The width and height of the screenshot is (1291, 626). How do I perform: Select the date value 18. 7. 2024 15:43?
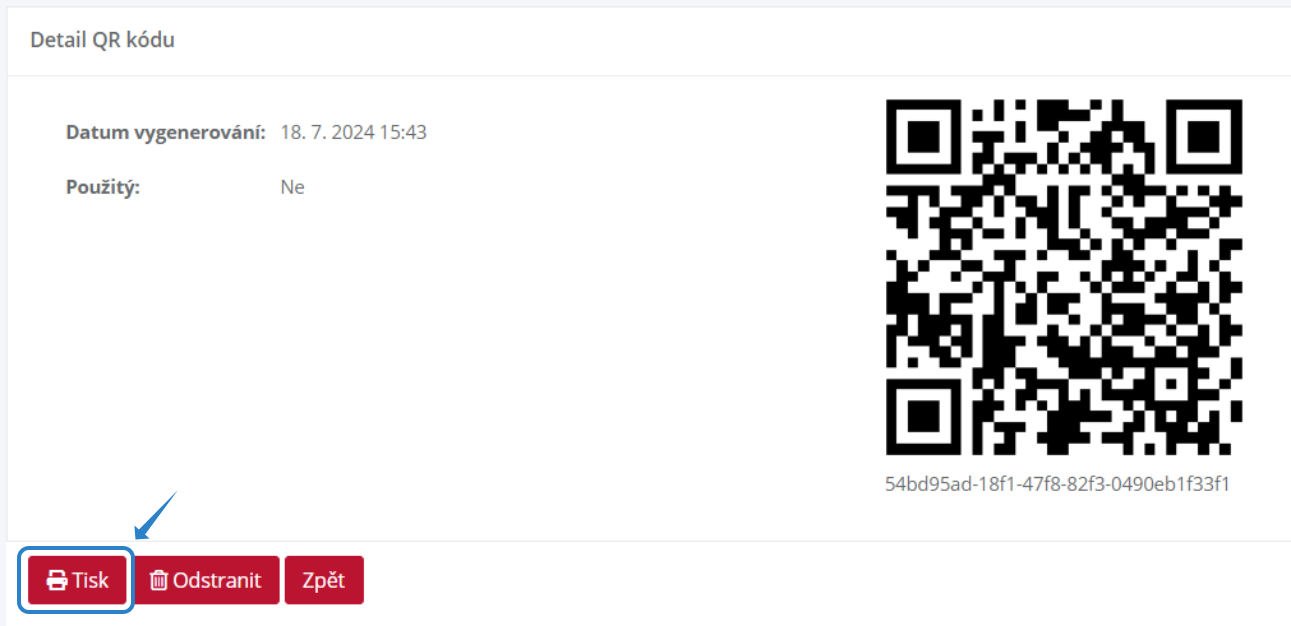[354, 132]
